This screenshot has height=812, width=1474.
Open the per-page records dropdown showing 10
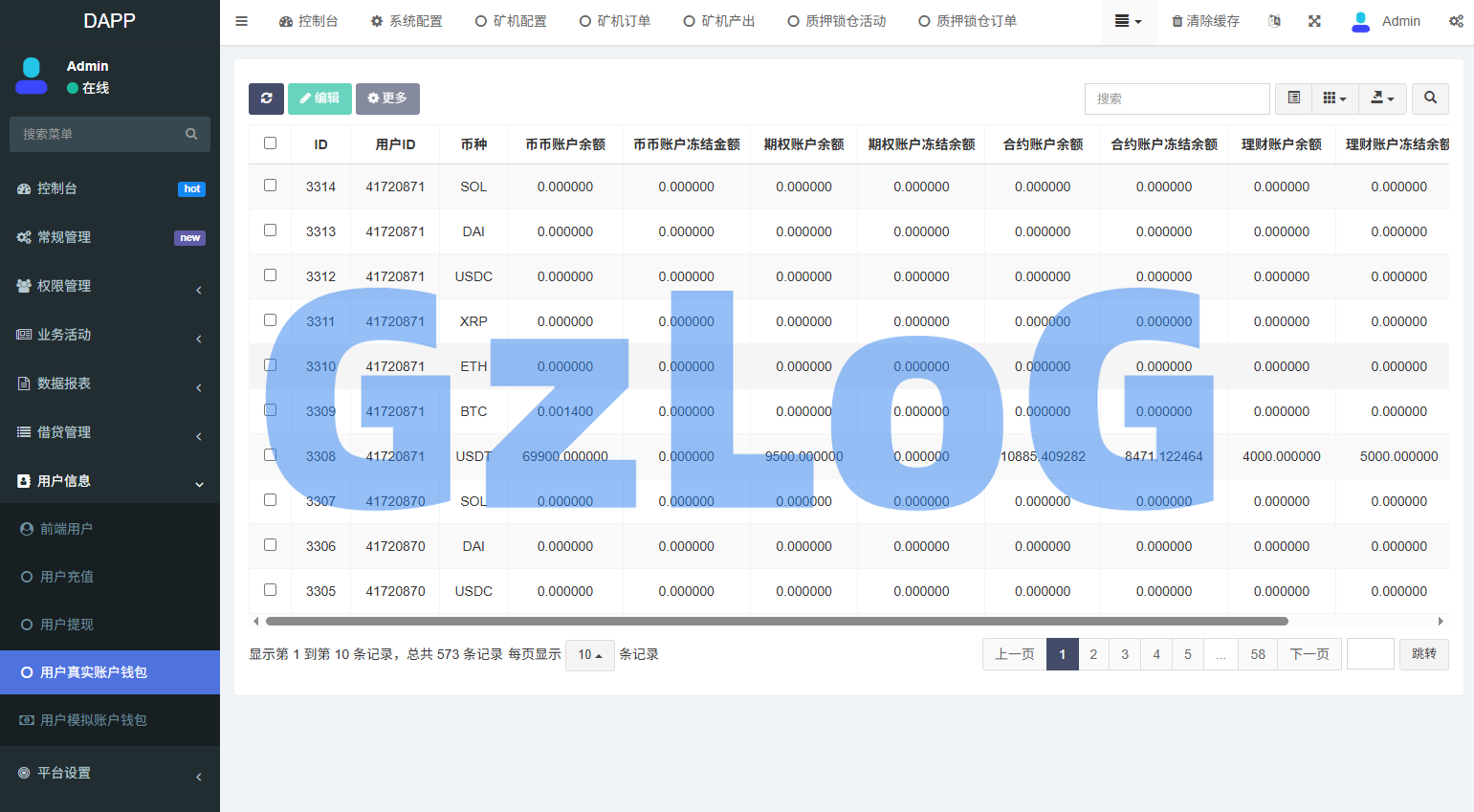[589, 655]
